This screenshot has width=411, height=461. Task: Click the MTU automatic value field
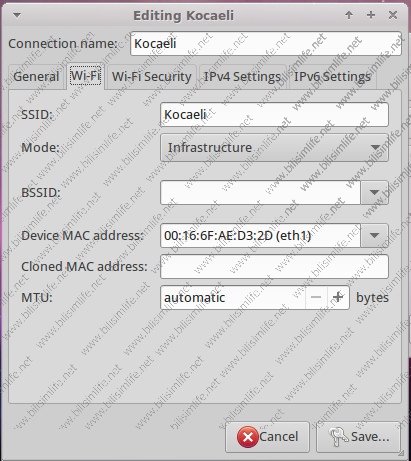coord(233,297)
